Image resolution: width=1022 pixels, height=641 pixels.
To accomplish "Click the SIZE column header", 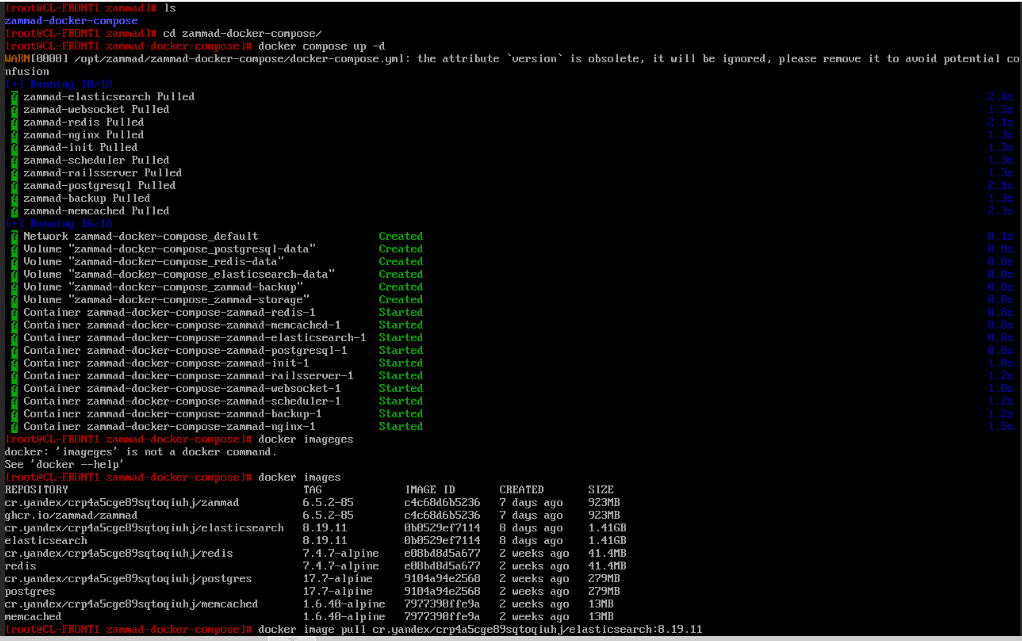I will 601,490.
